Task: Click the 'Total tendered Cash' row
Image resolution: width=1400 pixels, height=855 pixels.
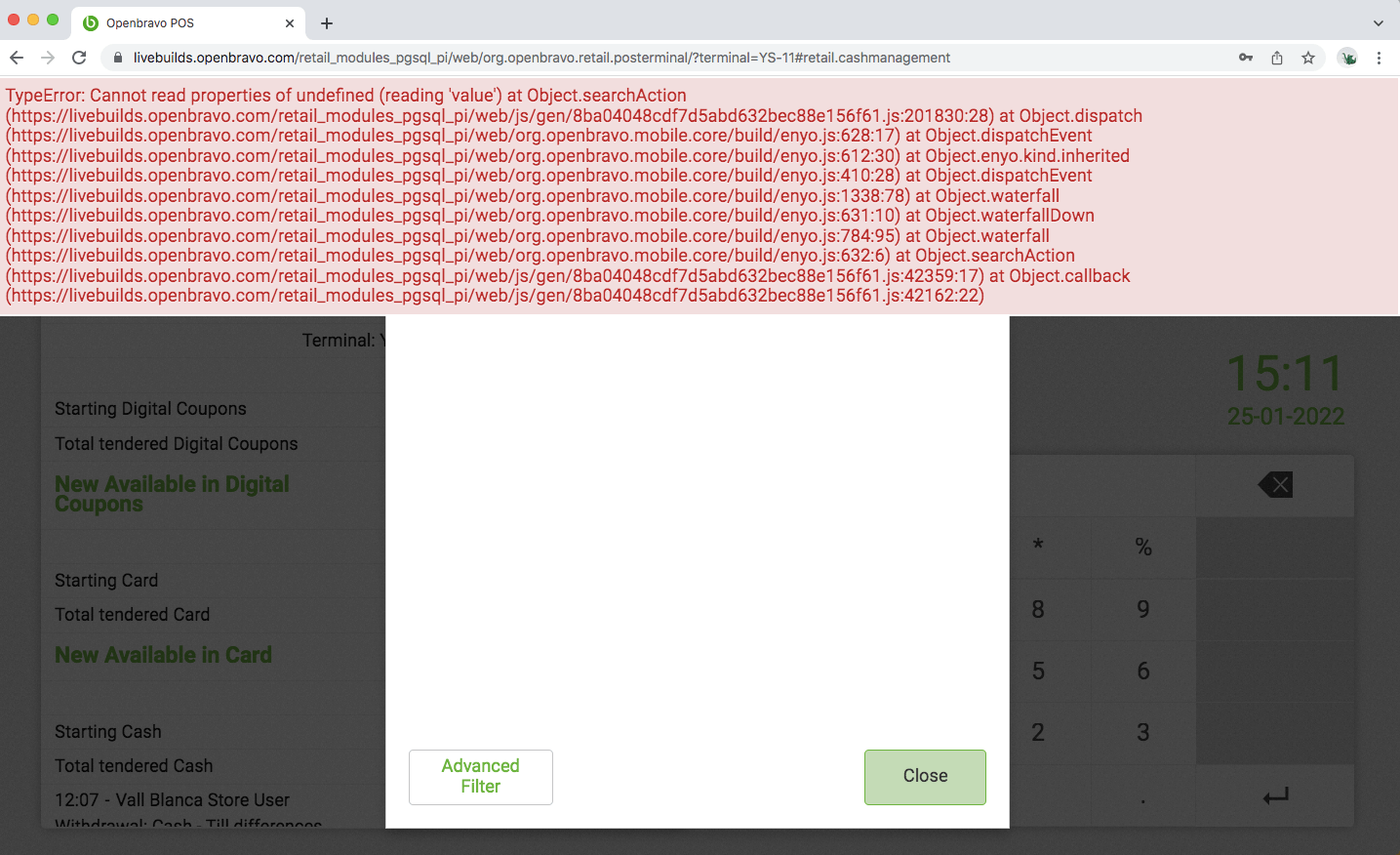Action: tap(214, 766)
